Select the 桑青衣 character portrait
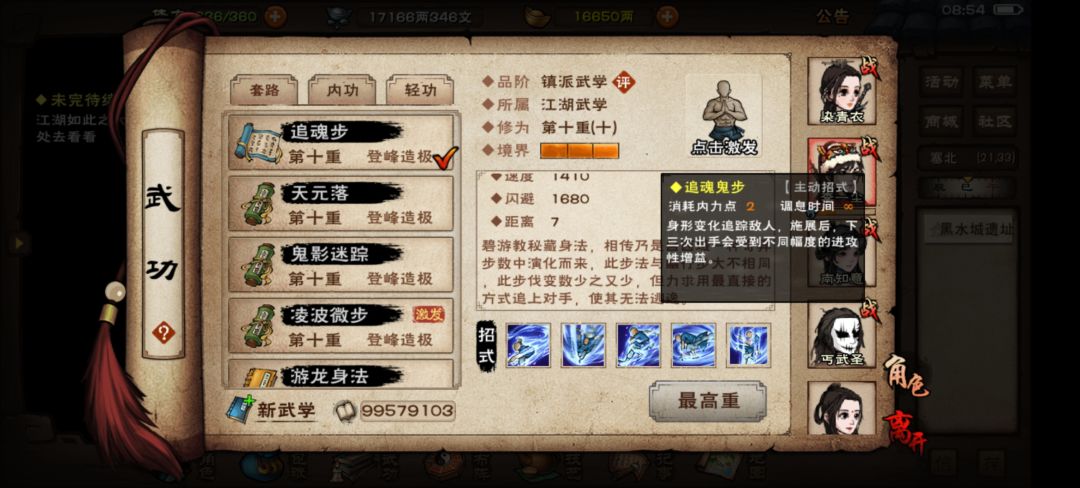 click(x=842, y=91)
